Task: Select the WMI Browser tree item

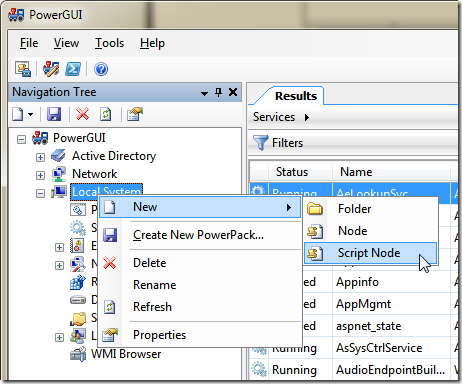Action: coord(126,354)
